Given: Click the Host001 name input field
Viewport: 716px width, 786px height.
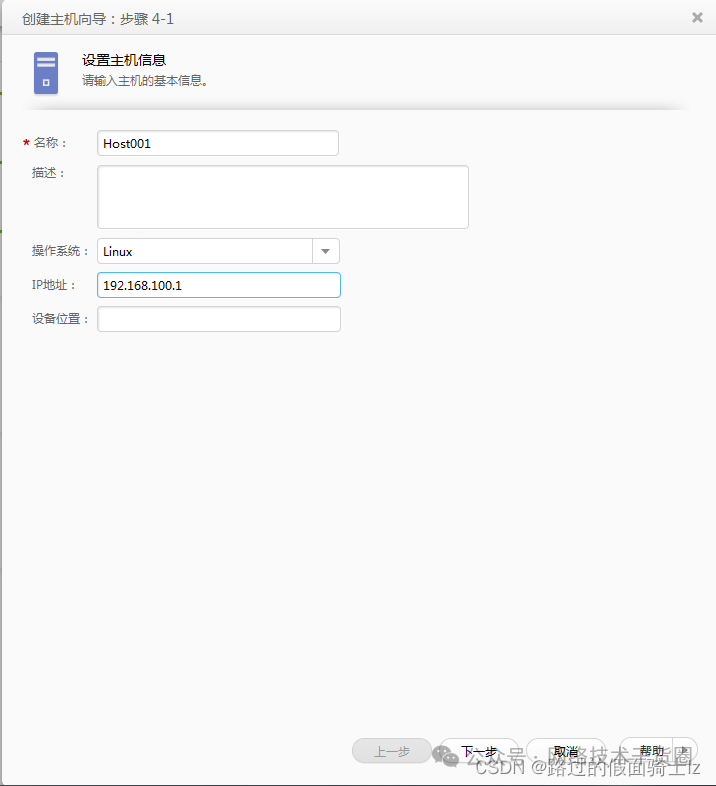Looking at the screenshot, I should coord(218,143).
